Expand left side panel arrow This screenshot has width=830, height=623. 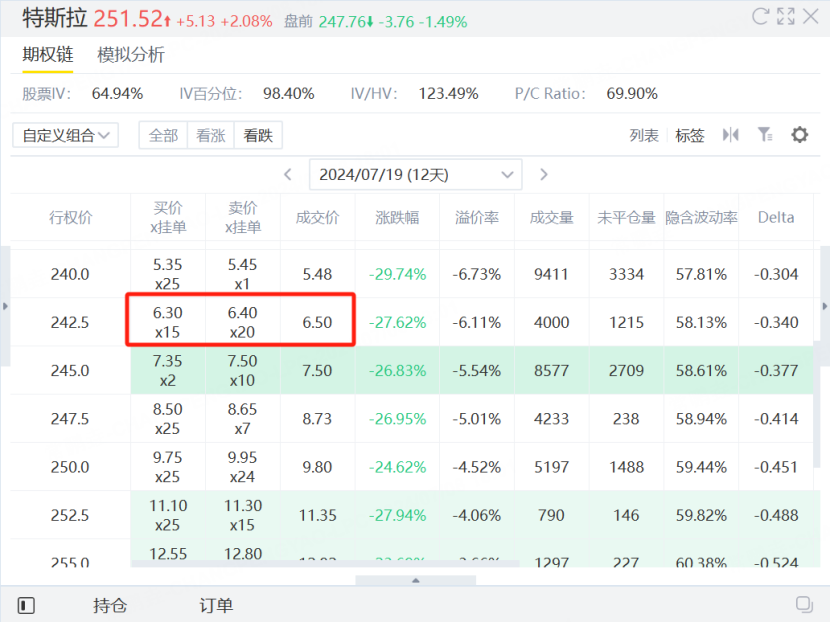click(x=5, y=306)
